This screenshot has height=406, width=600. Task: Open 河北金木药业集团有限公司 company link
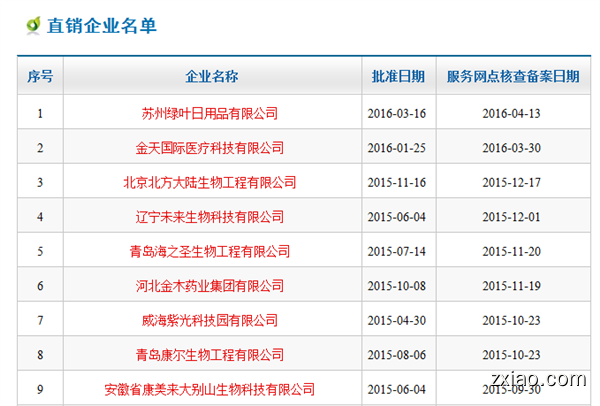[210, 286]
